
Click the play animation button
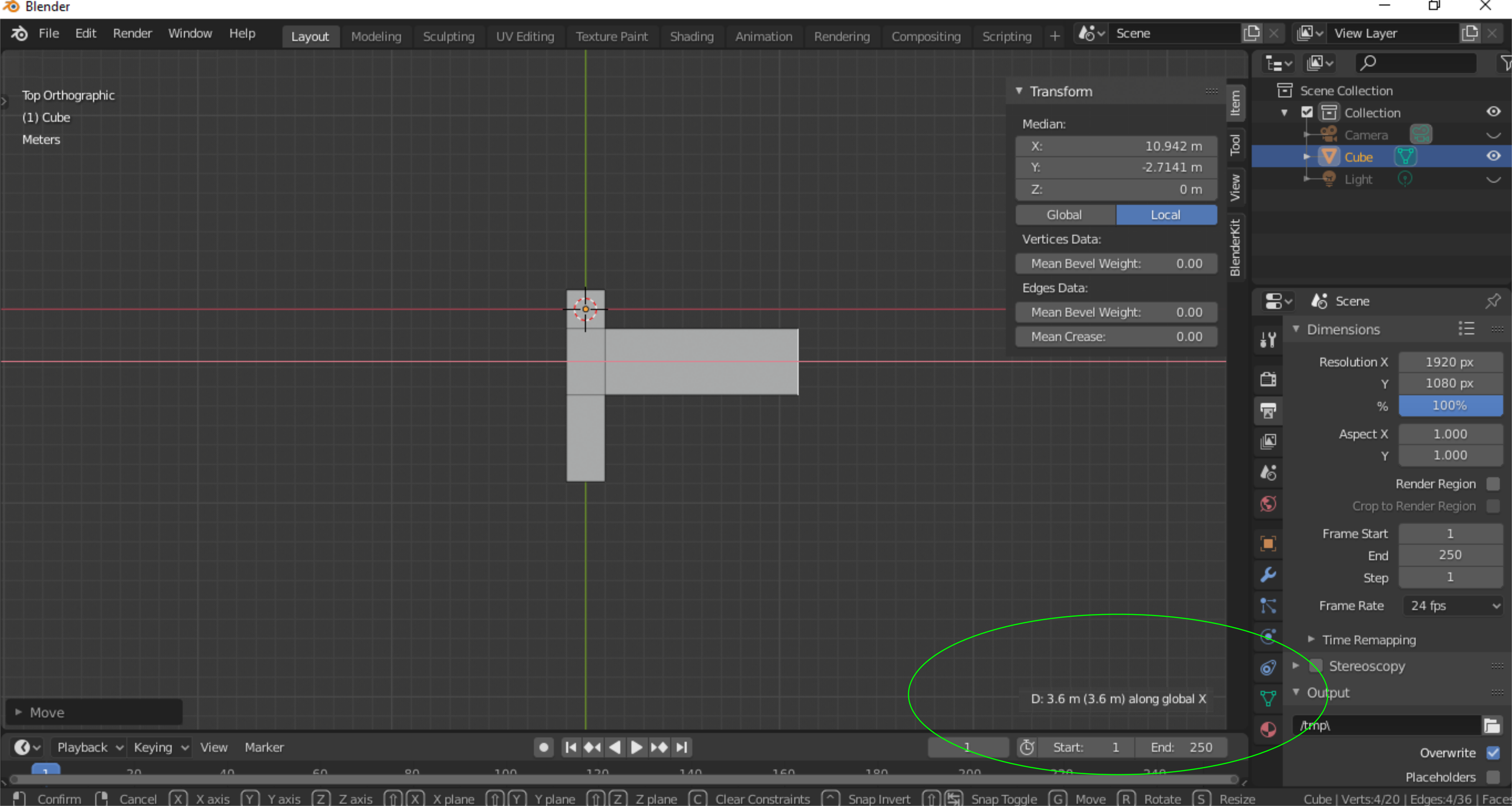tap(636, 747)
